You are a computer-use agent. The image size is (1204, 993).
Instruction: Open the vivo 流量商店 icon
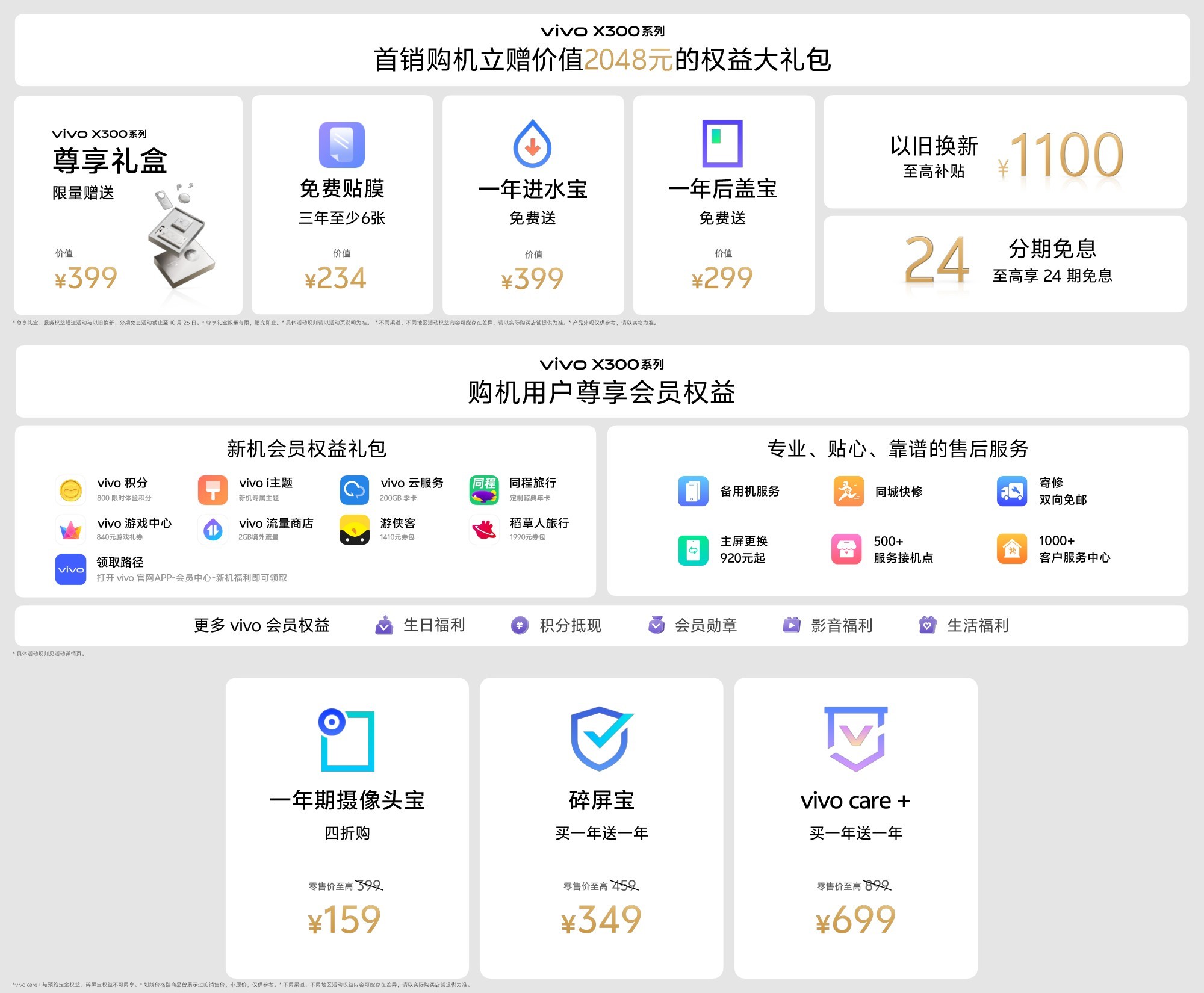(x=213, y=530)
